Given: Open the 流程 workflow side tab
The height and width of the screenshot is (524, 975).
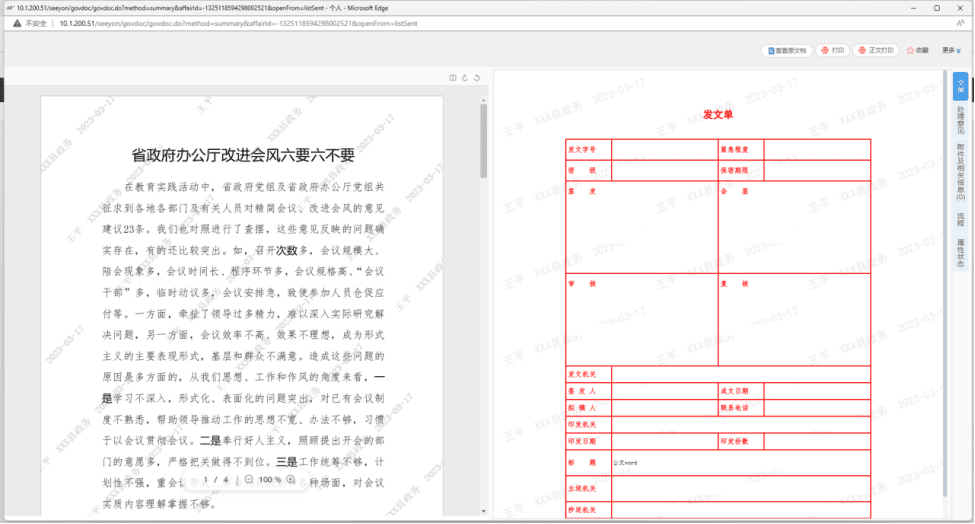Looking at the screenshot, I should (x=961, y=219).
